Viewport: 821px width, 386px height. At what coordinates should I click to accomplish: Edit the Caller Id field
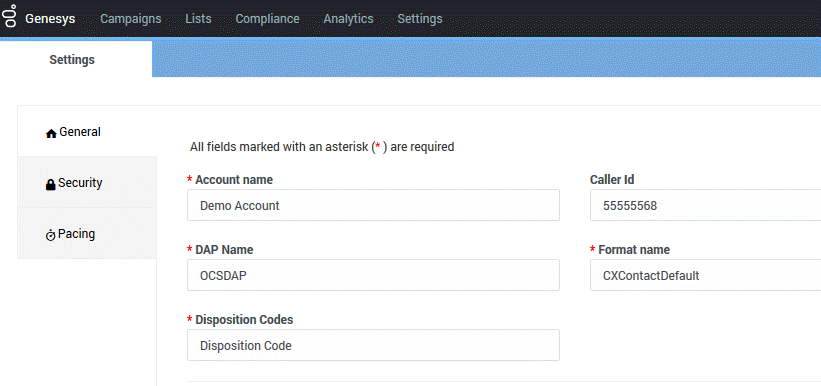[705, 205]
